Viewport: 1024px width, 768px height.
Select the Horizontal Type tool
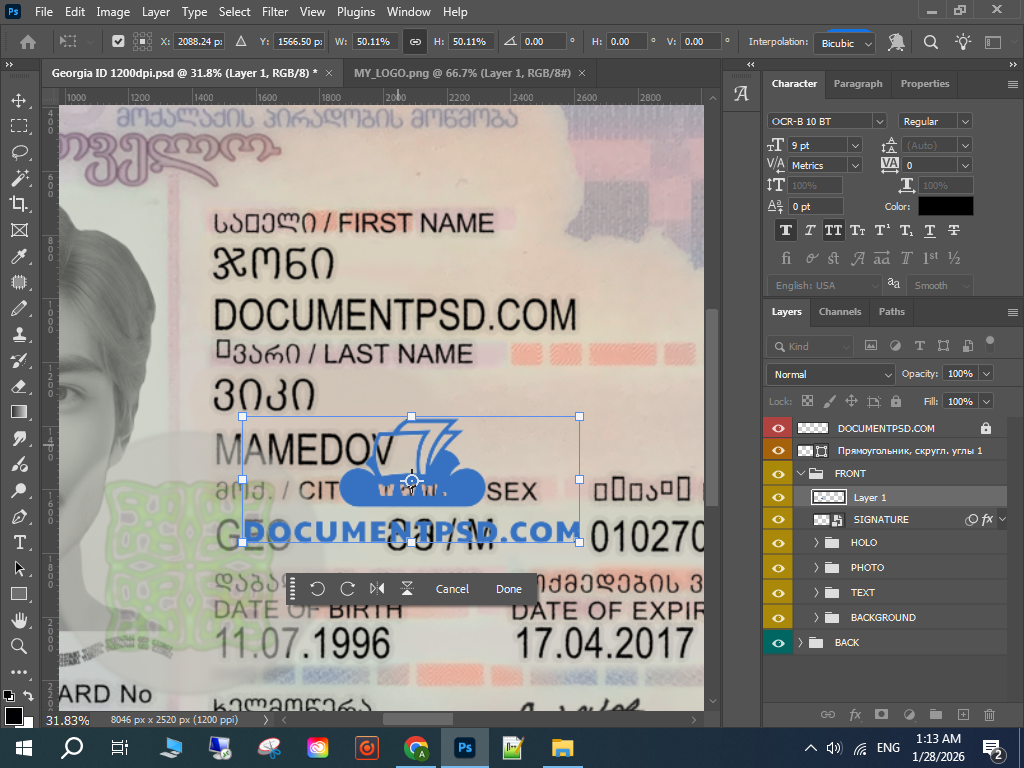19,542
